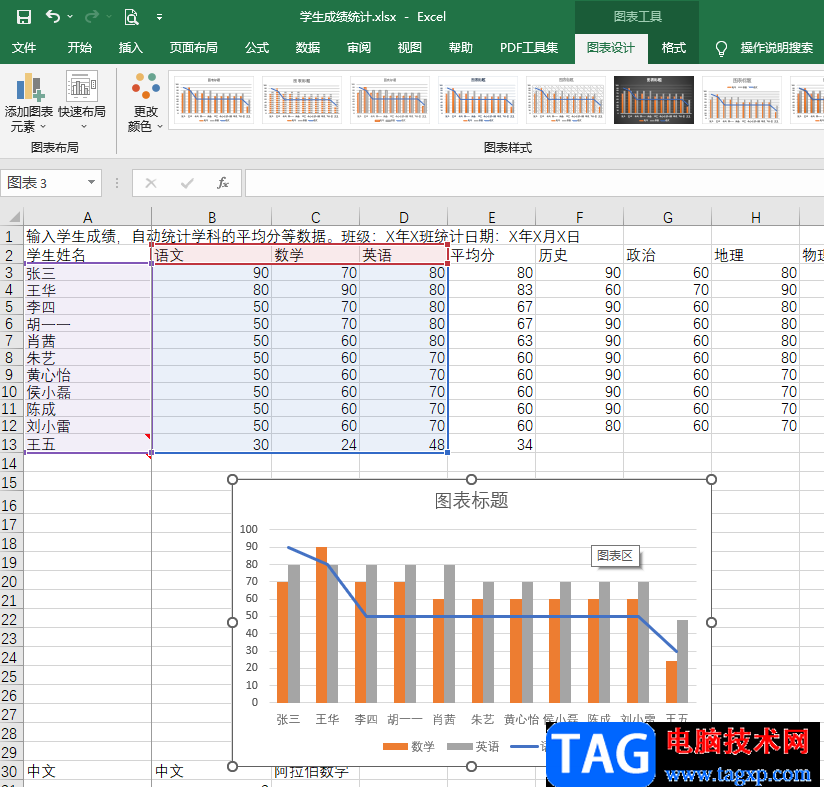This screenshot has height=787, width=824.
Task: Click the Redo arrow icon
Action: tap(92, 17)
